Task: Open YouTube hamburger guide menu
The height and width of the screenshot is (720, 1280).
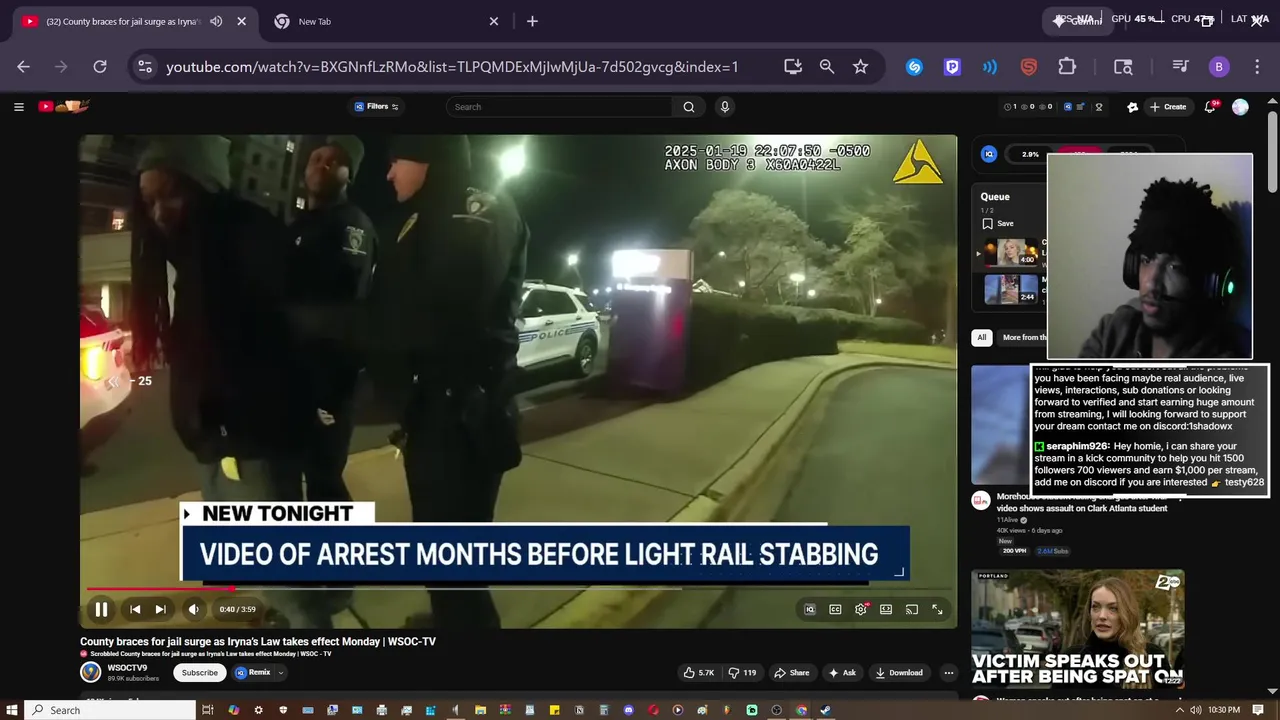Action: [x=18, y=107]
